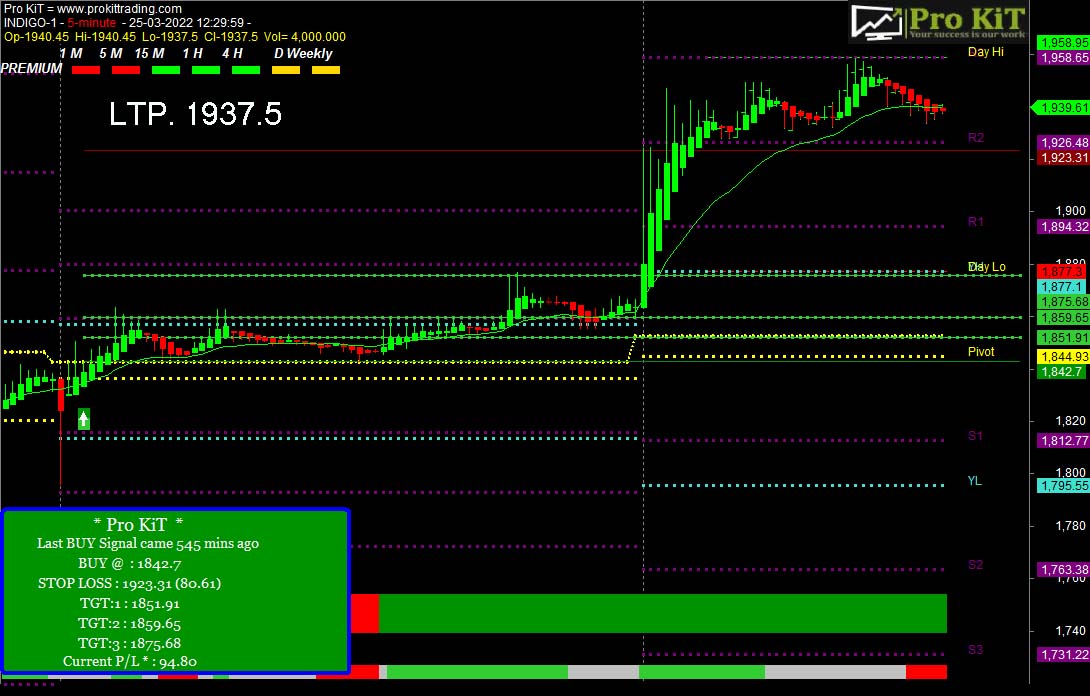Screen dimensions: 1090x696
Task: Select the Day Hi level label
Action: [985, 52]
